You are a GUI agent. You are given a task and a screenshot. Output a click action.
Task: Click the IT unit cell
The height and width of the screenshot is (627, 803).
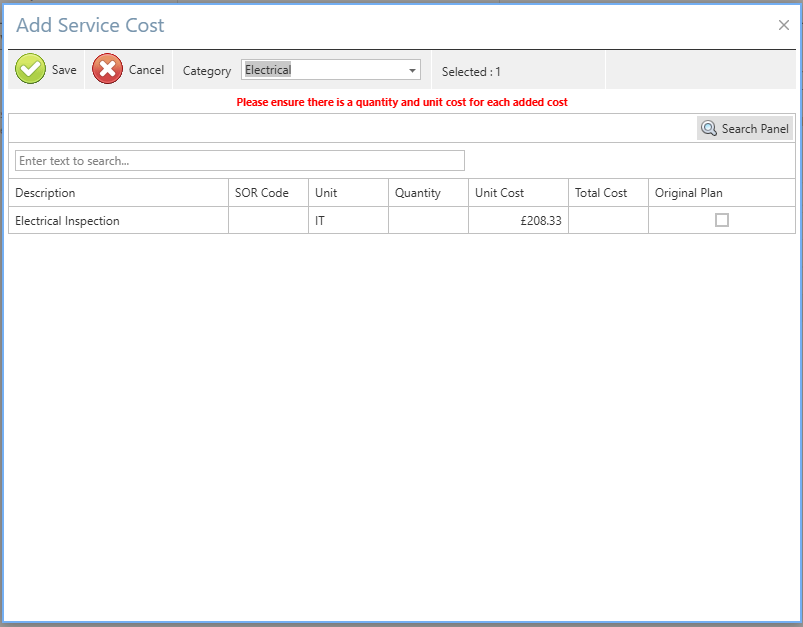[348, 221]
